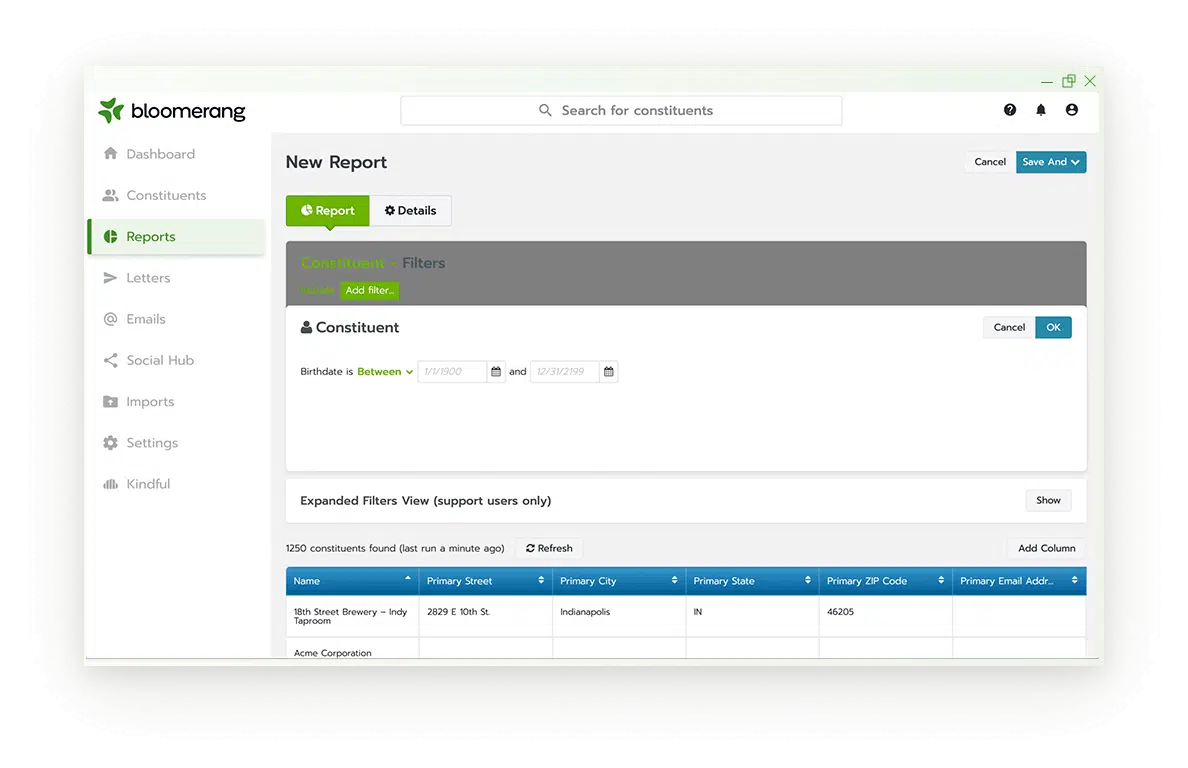
Task: Click the Emails at-sign icon
Action: coord(111,319)
